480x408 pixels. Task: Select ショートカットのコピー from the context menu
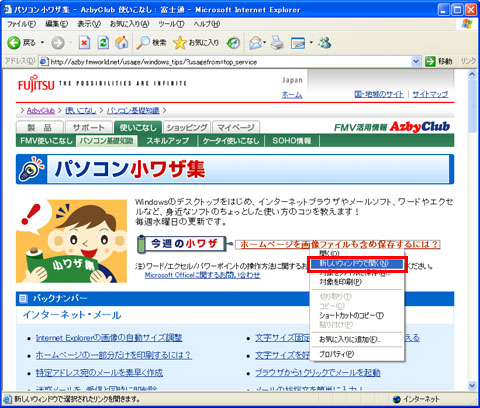(x=357, y=315)
